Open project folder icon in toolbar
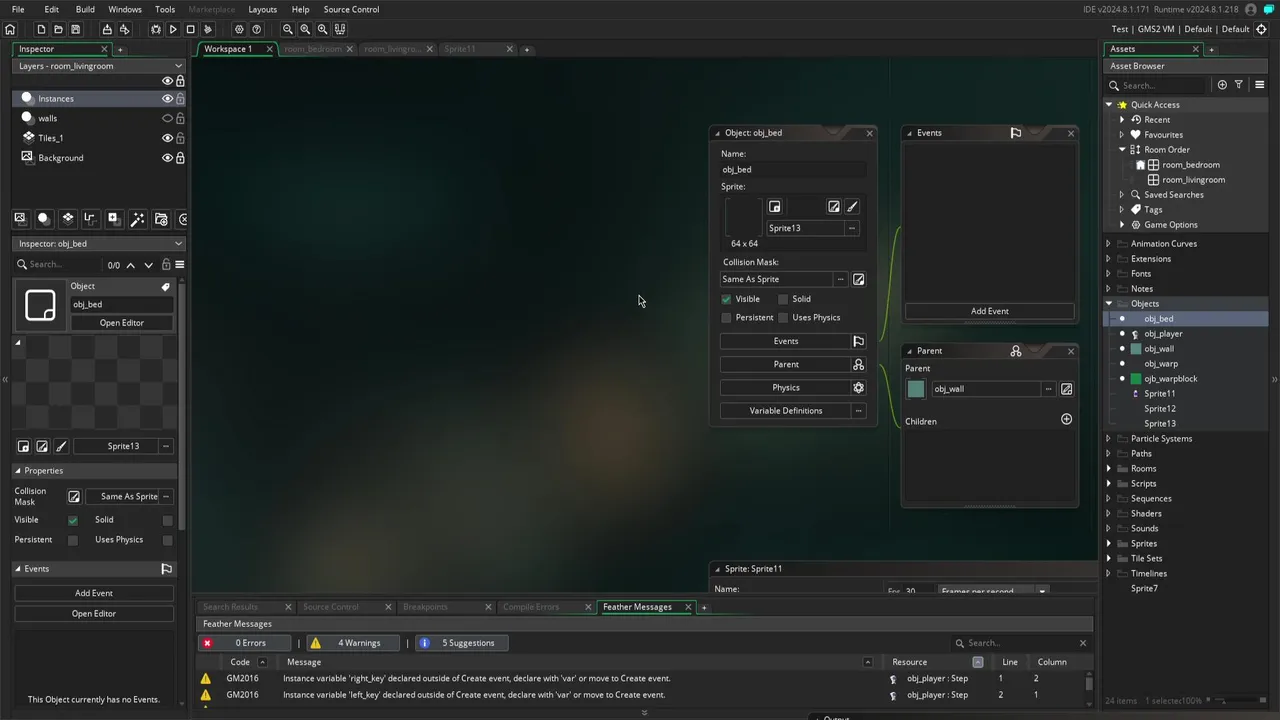 [58, 29]
